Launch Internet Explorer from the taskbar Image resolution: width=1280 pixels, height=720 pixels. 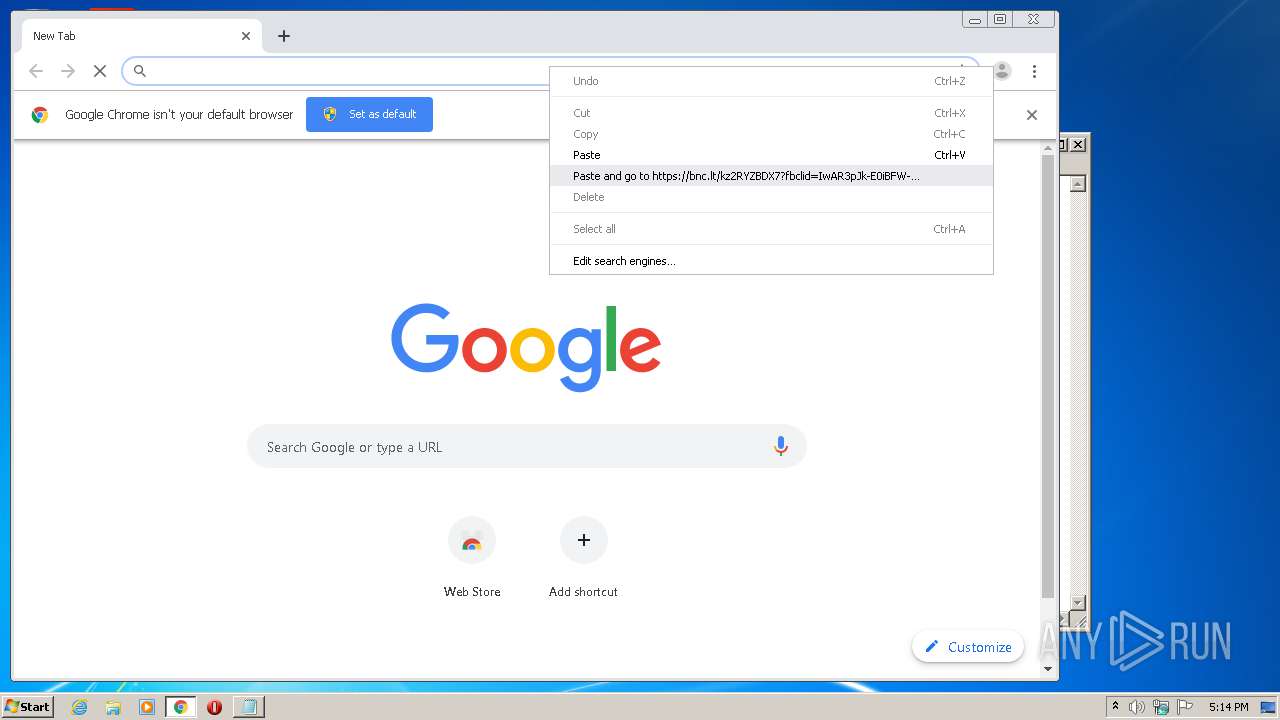pos(80,707)
